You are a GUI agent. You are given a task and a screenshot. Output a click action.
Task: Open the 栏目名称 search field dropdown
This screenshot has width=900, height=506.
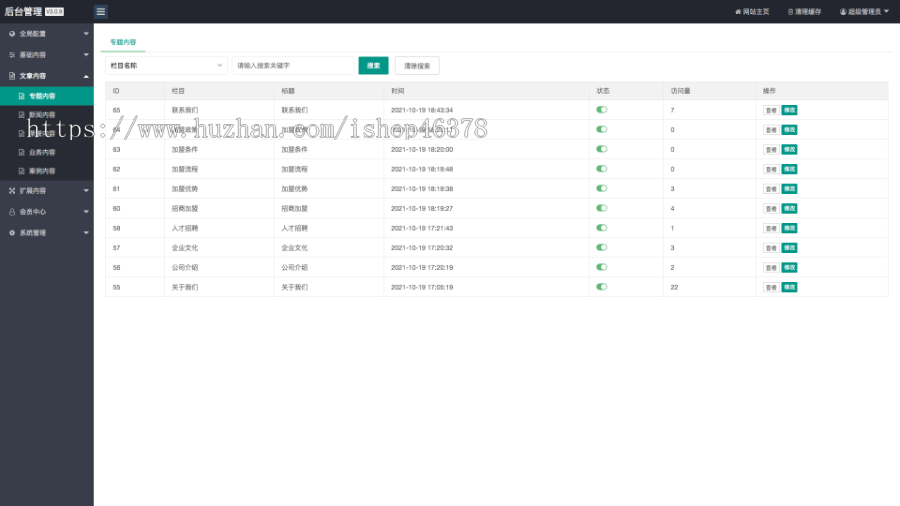pos(166,65)
